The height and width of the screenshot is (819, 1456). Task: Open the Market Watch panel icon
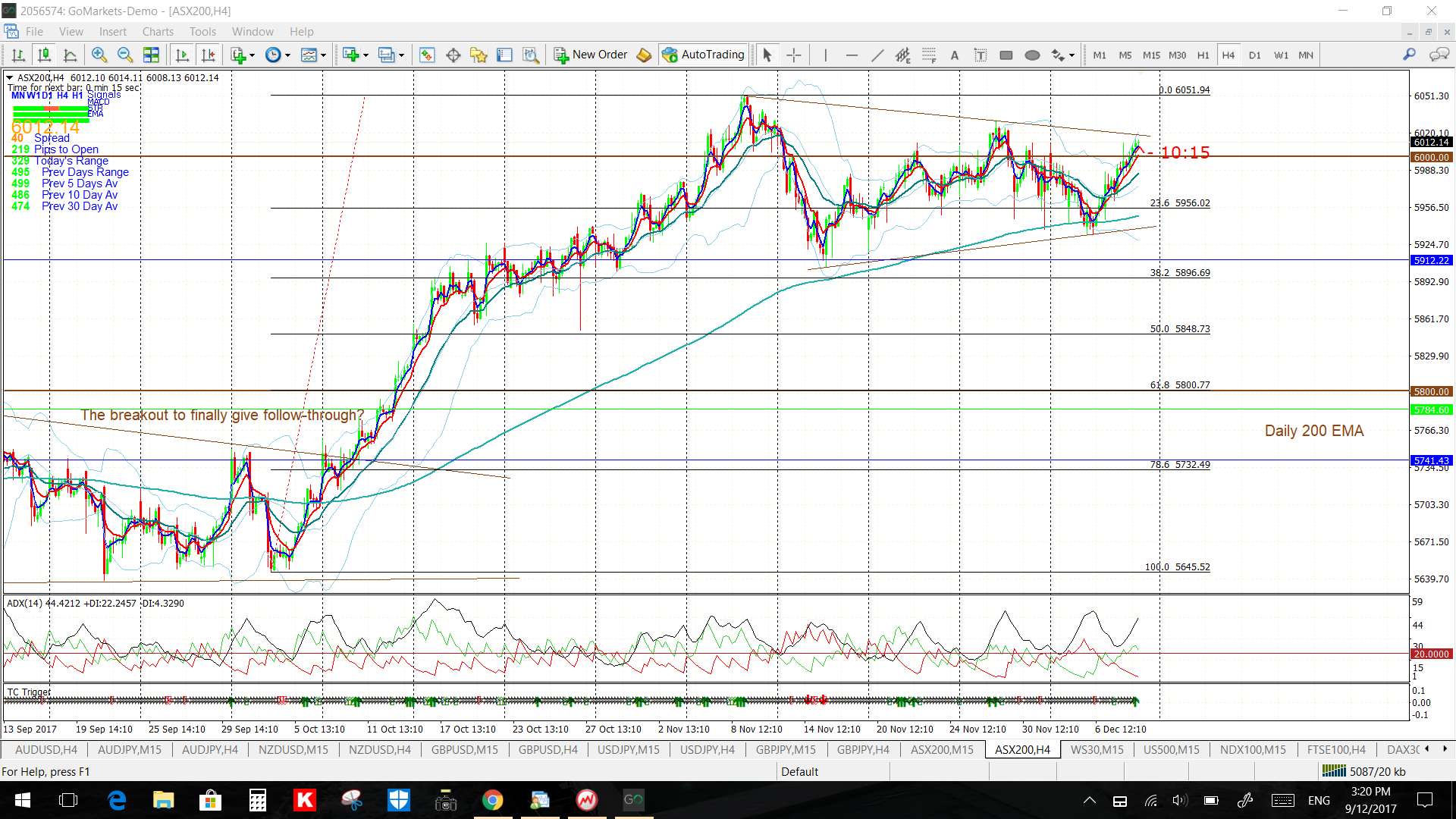(427, 55)
